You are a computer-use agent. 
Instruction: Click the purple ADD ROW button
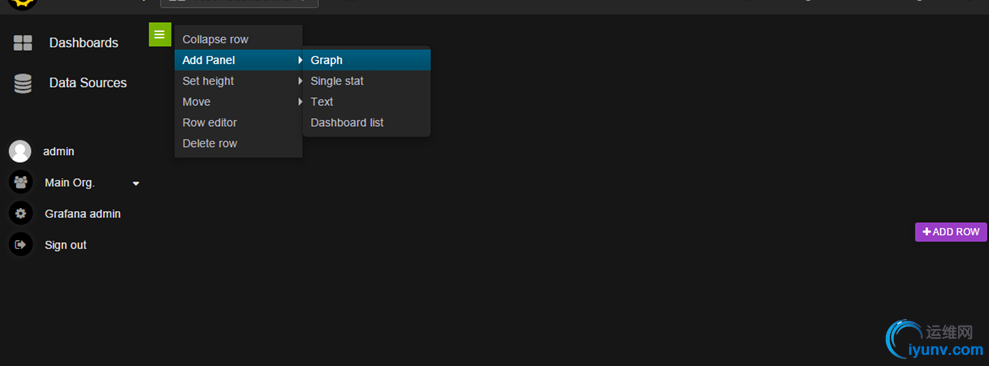pos(951,232)
